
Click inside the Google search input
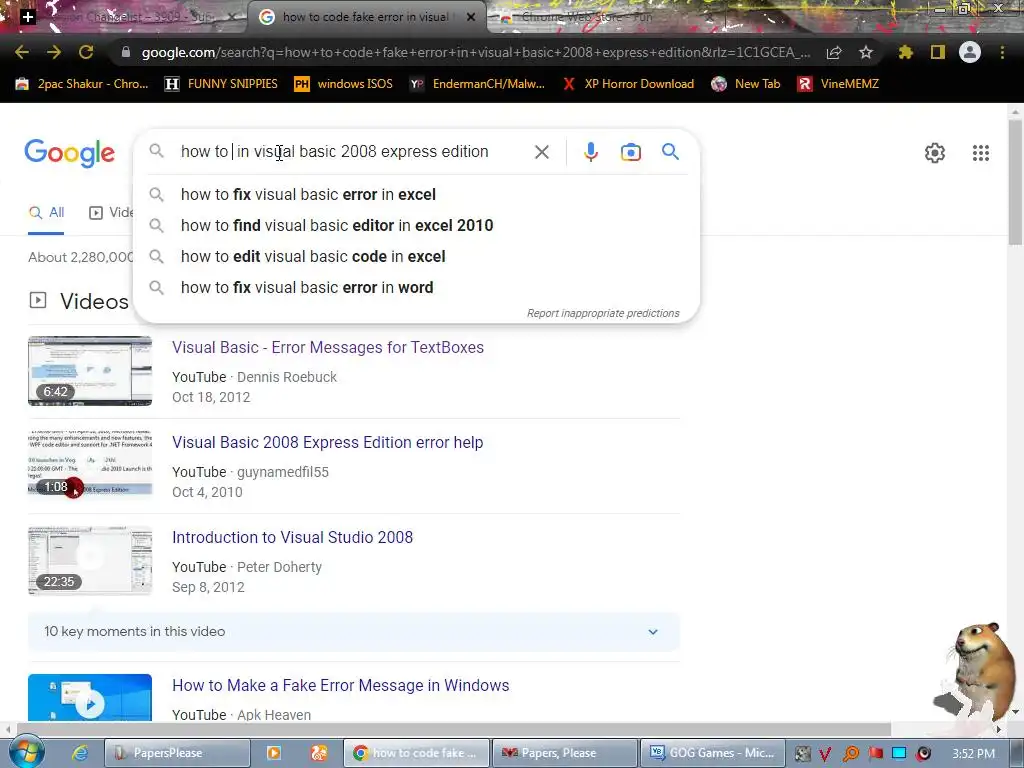(x=334, y=152)
